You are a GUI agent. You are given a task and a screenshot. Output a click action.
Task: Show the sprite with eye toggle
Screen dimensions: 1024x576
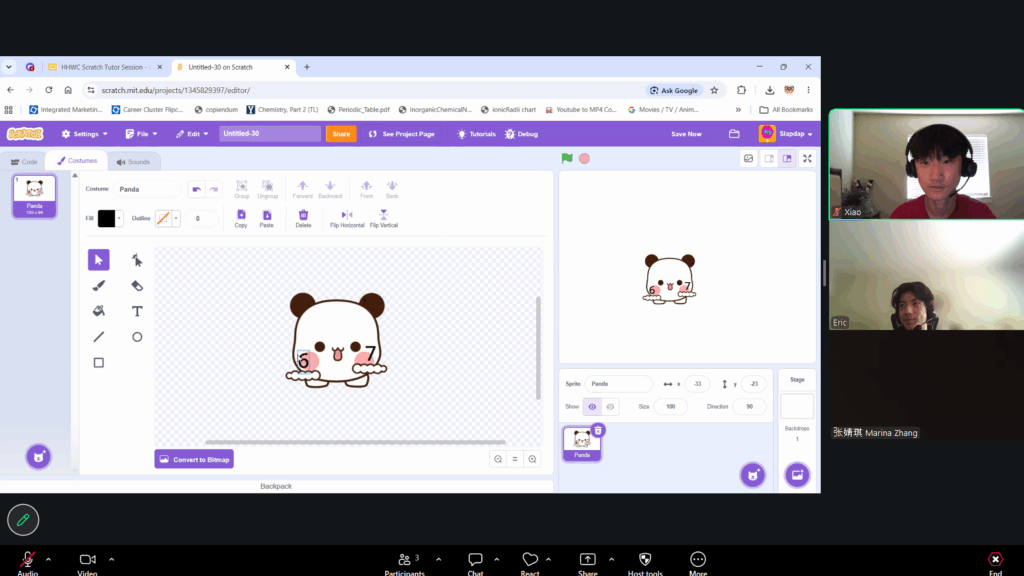[x=592, y=407]
